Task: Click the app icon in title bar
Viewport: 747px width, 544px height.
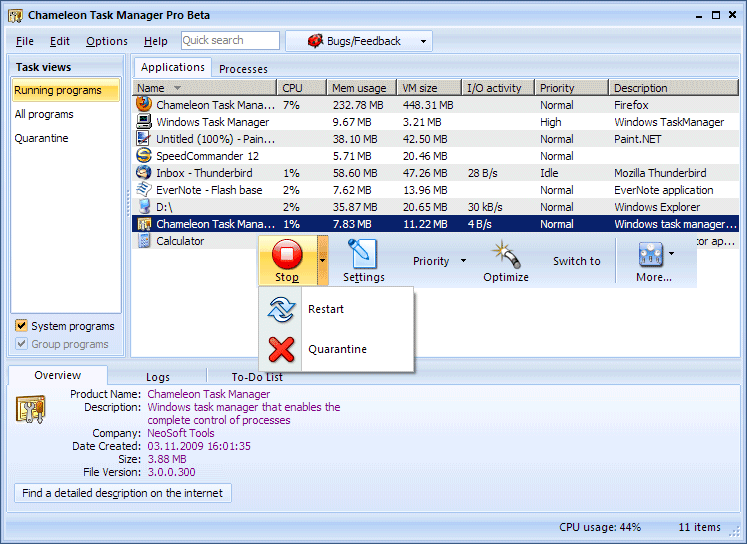Action: tap(15, 16)
